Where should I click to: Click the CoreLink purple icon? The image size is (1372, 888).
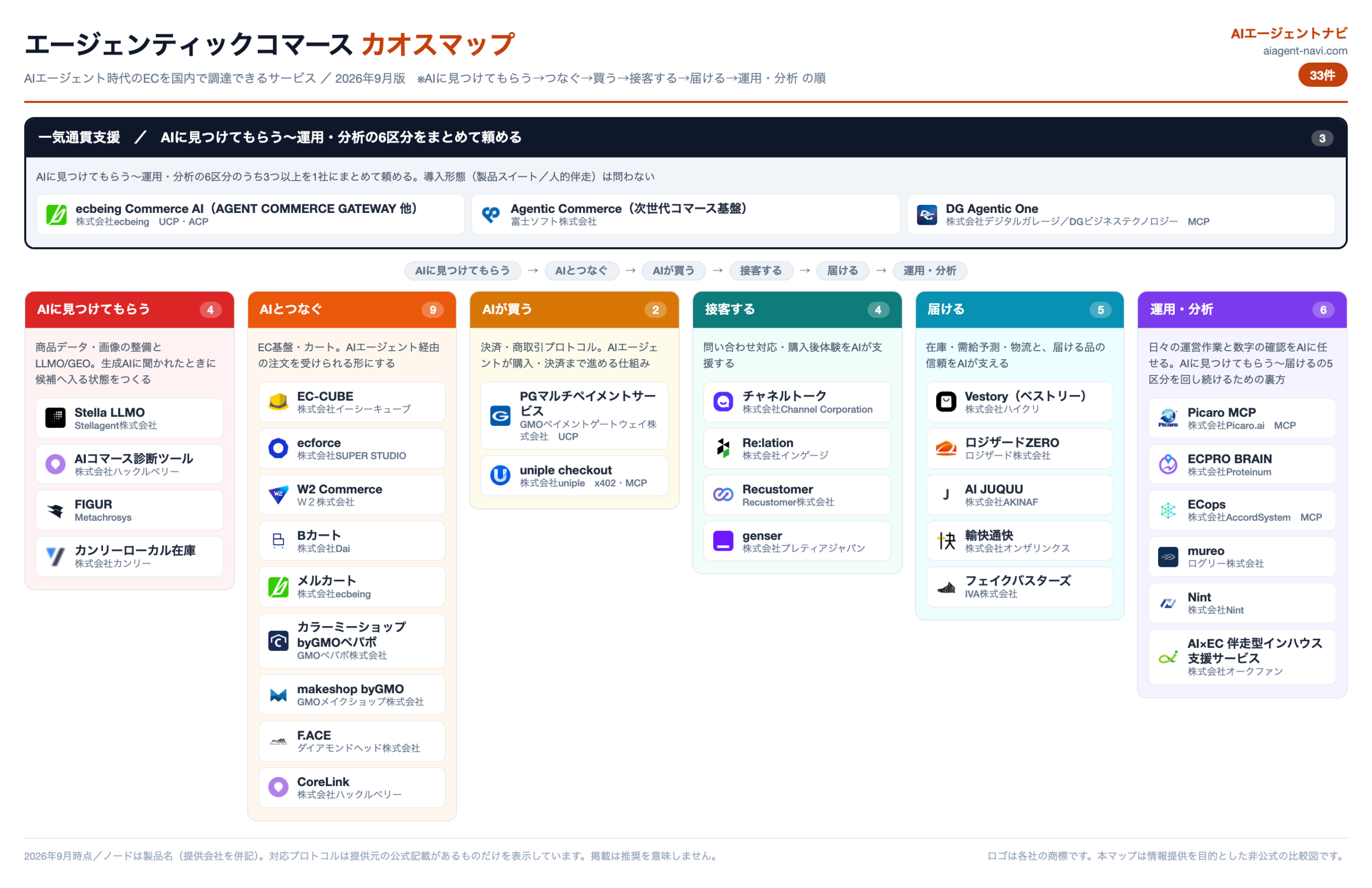tap(278, 787)
